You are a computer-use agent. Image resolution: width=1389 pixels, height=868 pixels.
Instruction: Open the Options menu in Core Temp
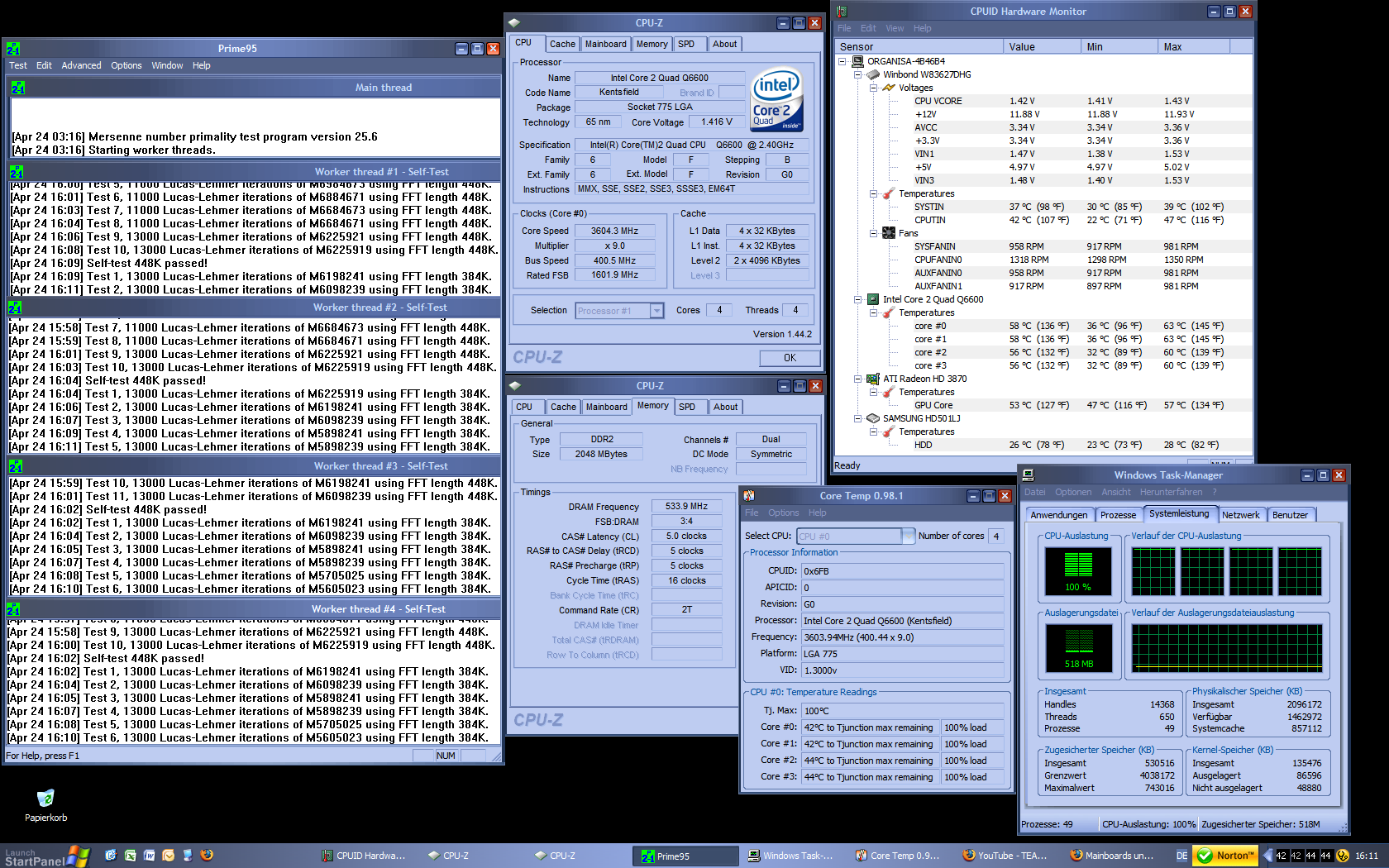click(784, 513)
